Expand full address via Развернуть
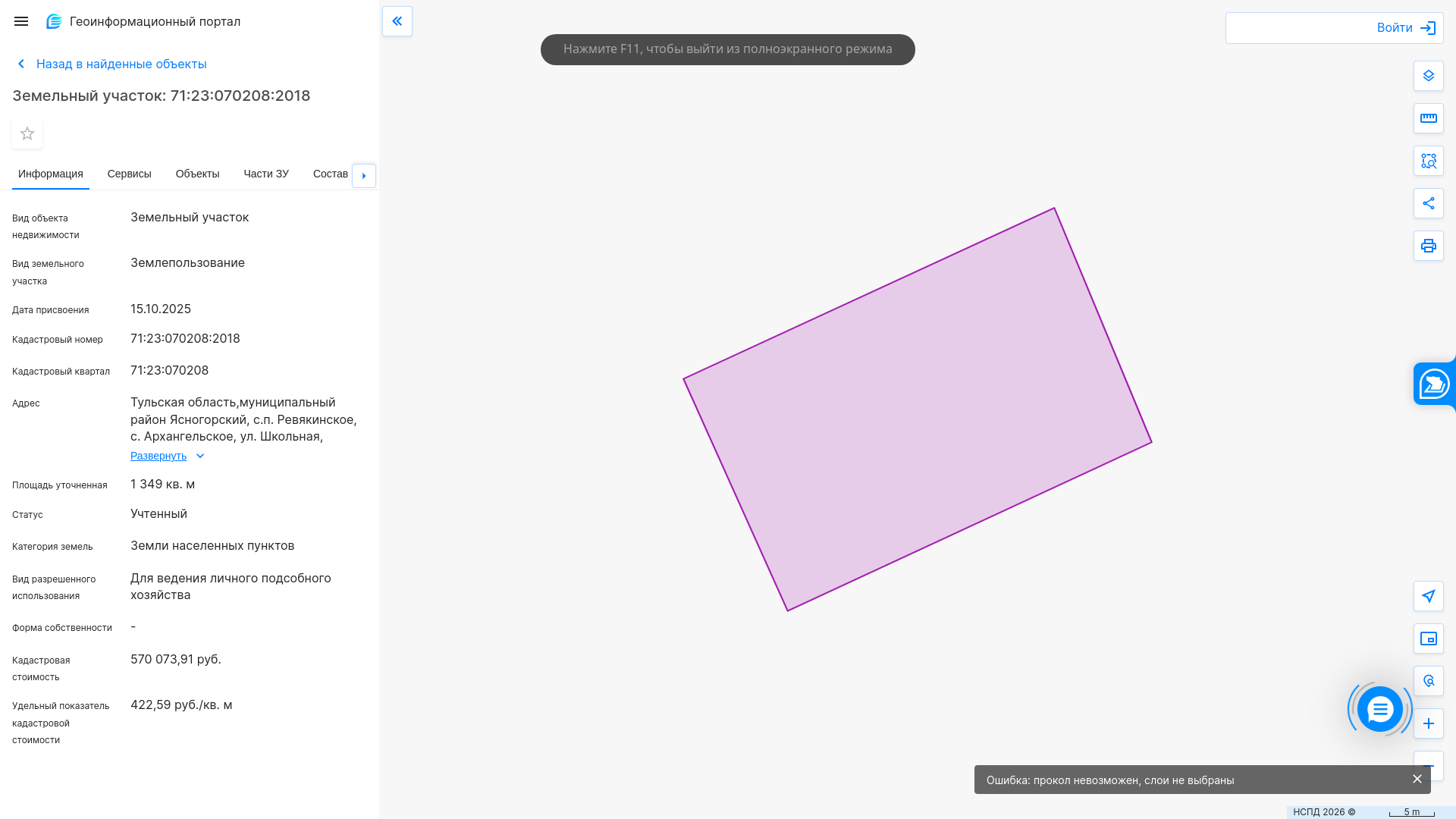 [158, 456]
